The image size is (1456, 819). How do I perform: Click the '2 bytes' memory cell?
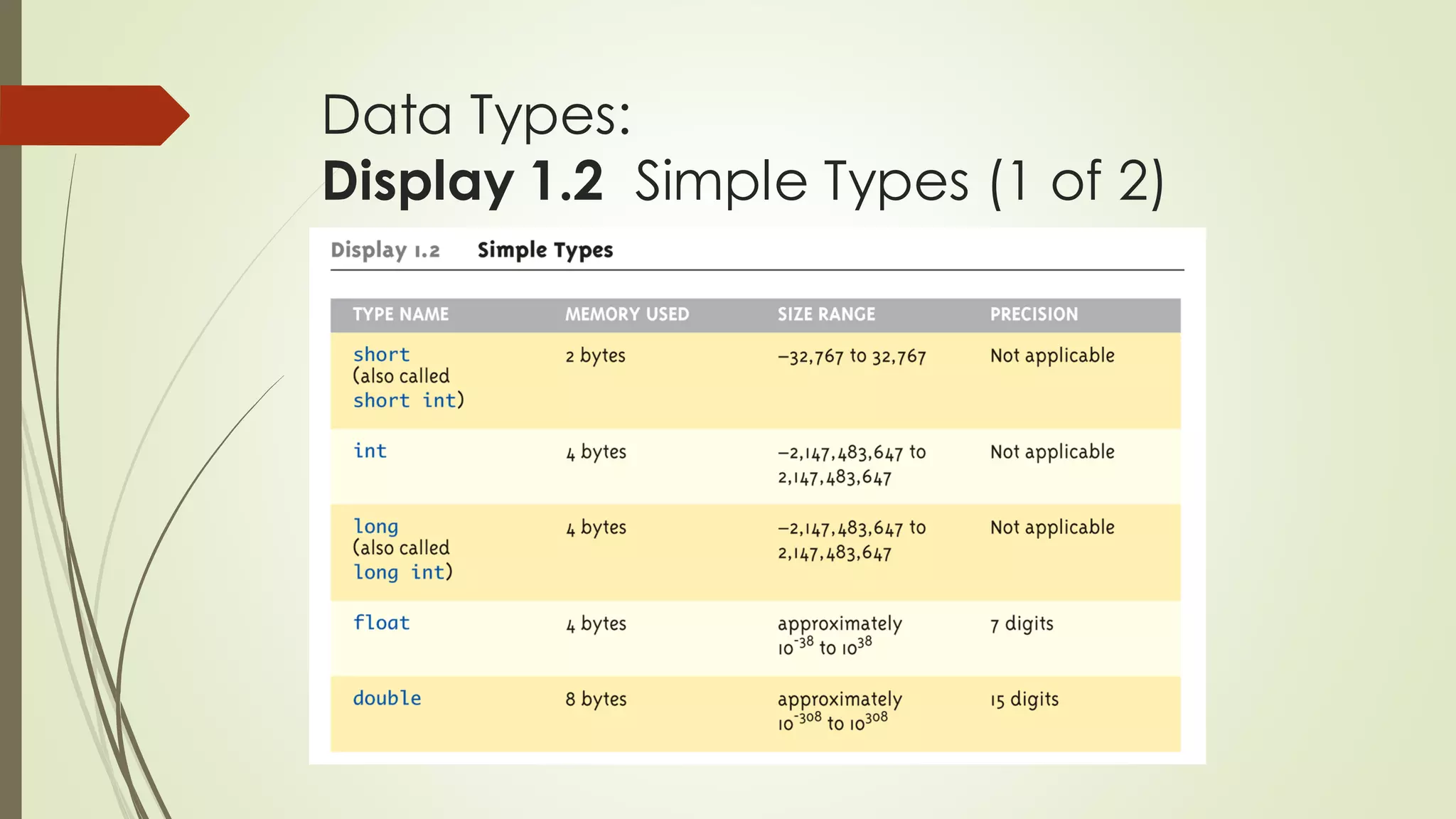(x=596, y=355)
